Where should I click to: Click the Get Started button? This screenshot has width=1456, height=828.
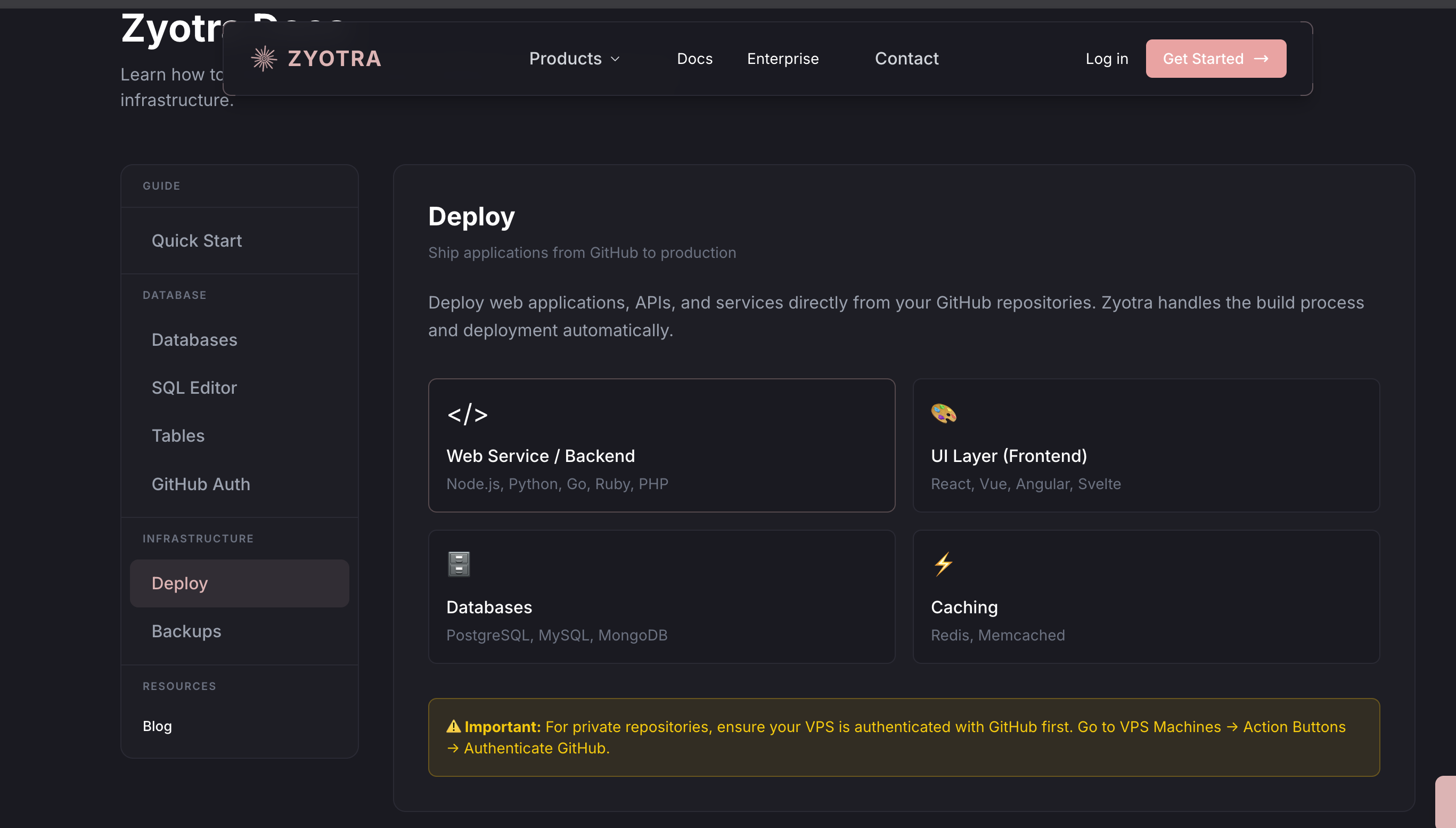click(1216, 59)
